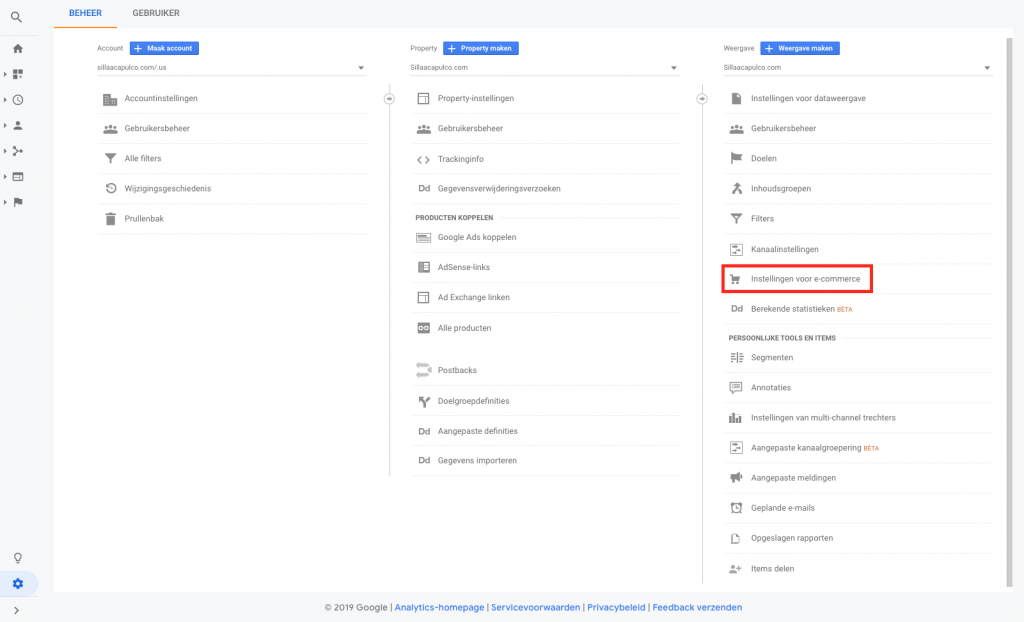The image size is (1024, 622).
Task: Click arrow circle between Property and Weergave
Action: coord(702,99)
